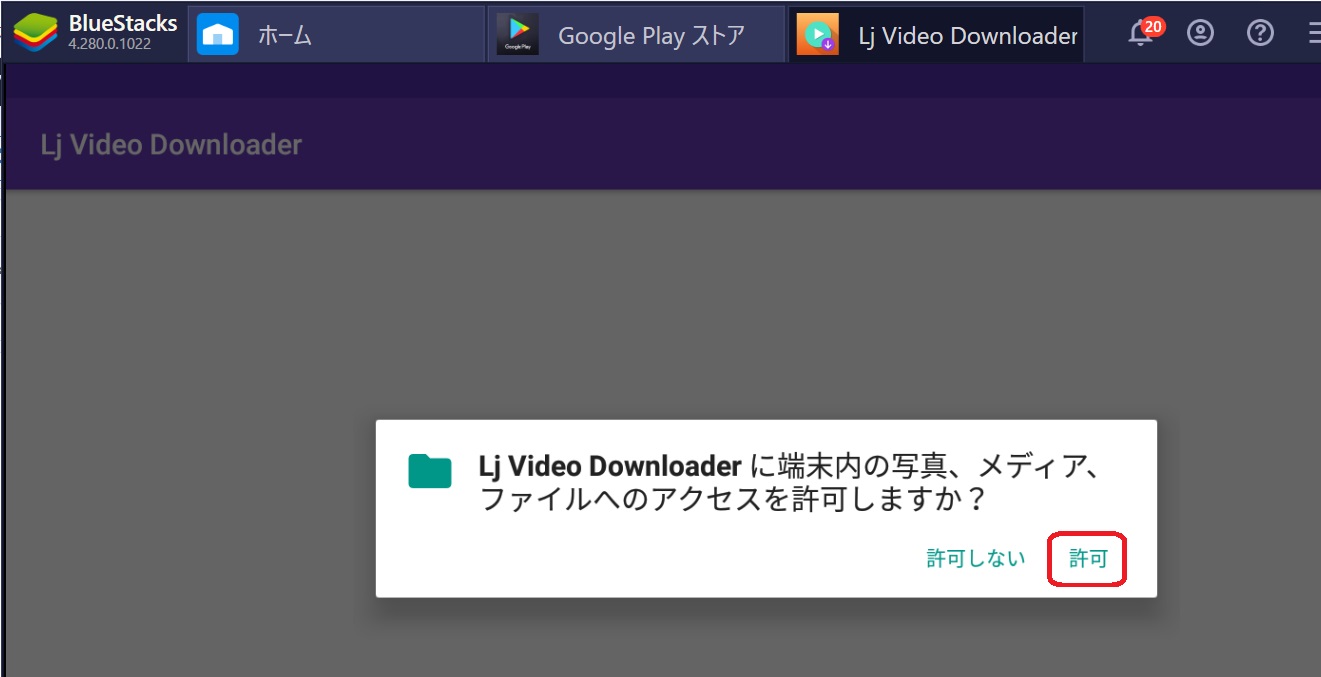Click the Google Play icon in the store tab

point(517,33)
